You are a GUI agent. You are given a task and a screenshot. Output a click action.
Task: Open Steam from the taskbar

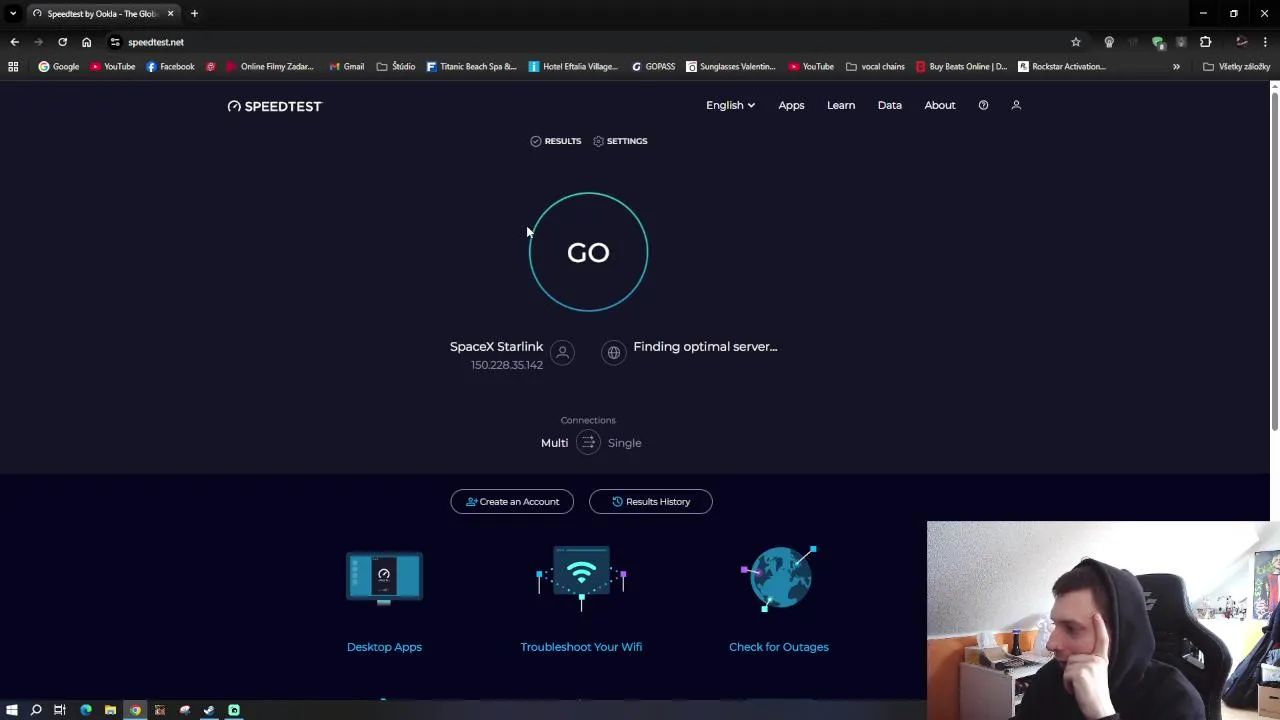(209, 710)
